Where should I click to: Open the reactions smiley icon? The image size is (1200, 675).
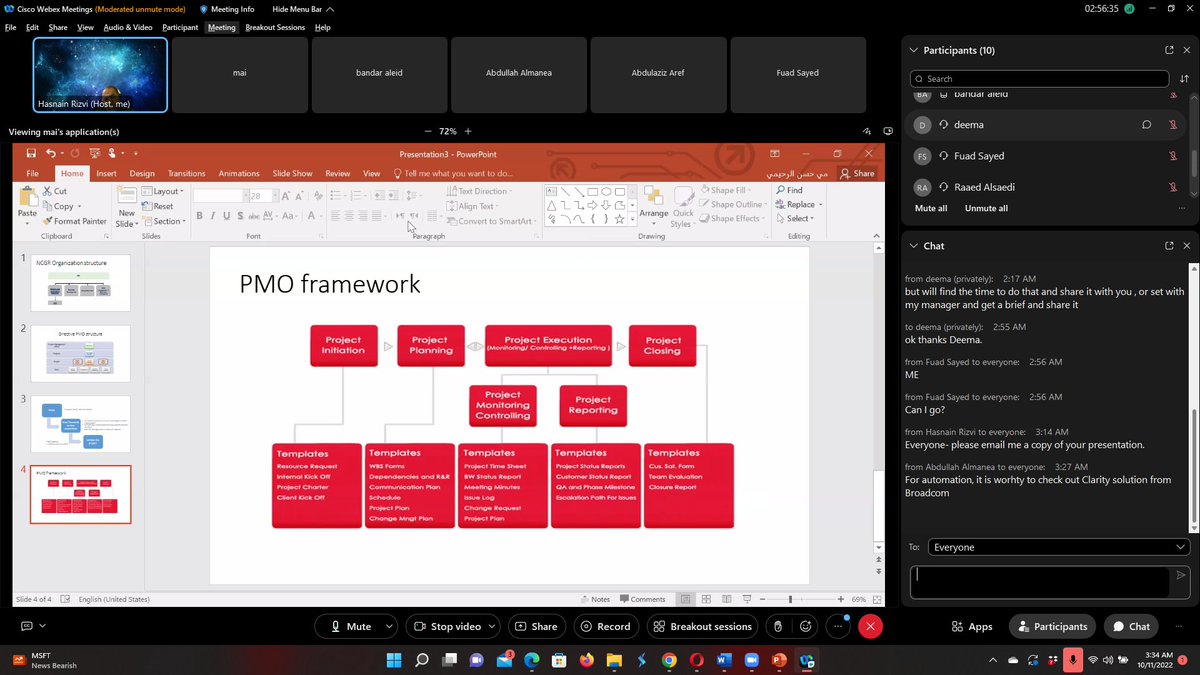(805, 626)
